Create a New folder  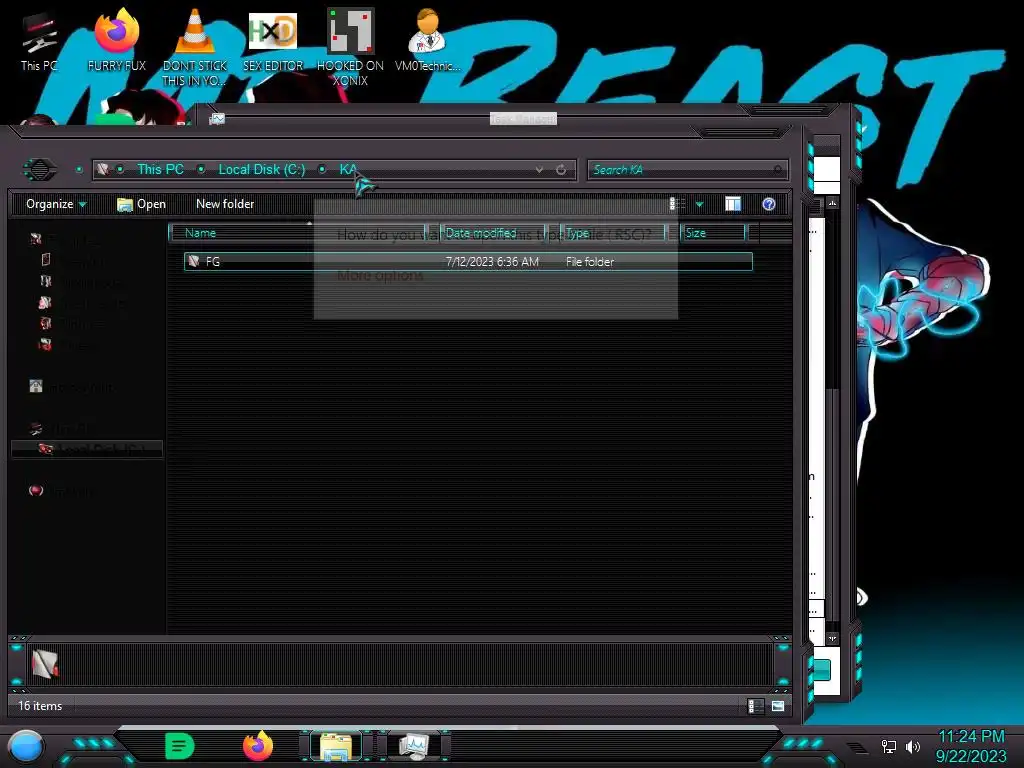tap(225, 204)
